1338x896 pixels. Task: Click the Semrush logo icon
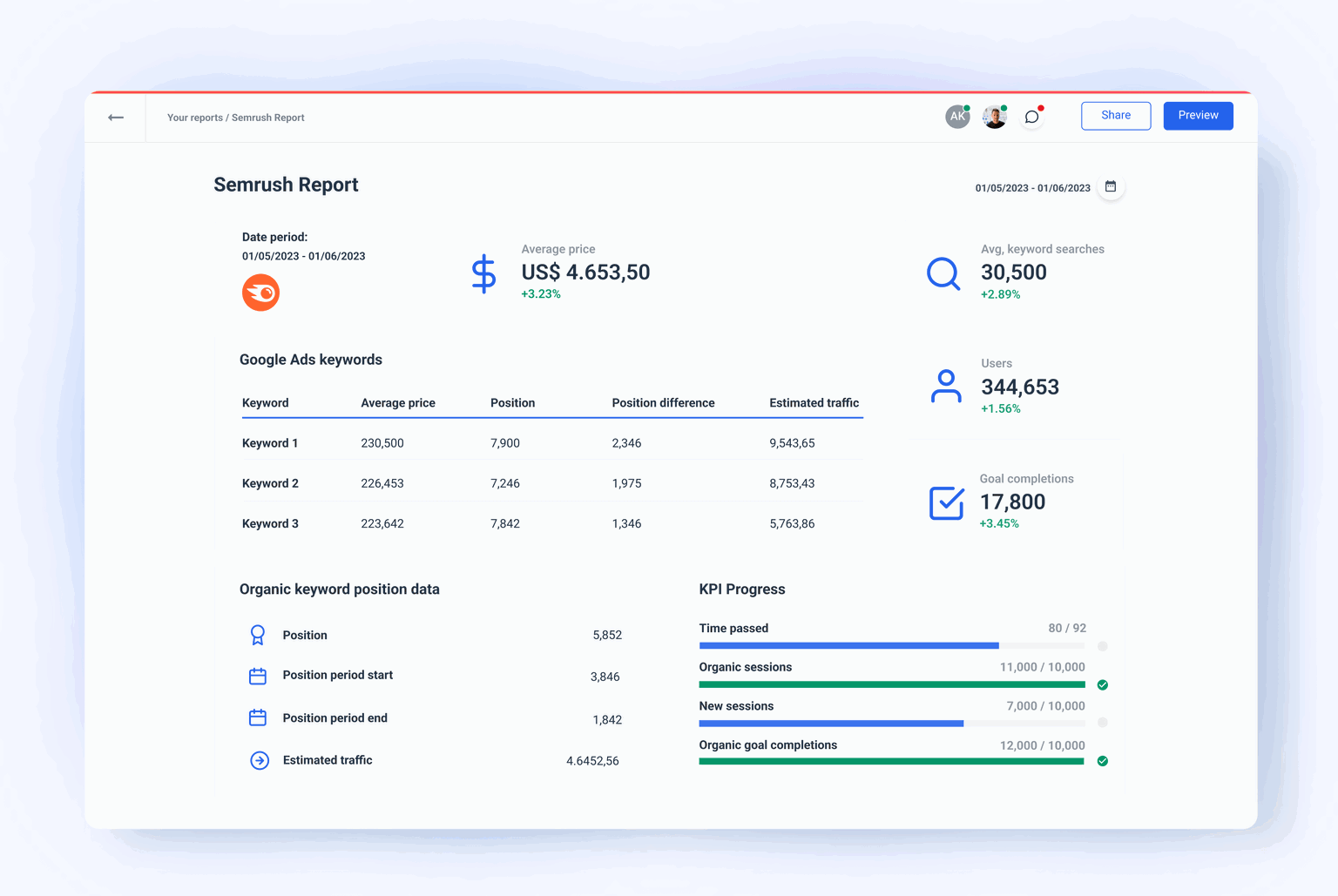pyautogui.click(x=260, y=293)
